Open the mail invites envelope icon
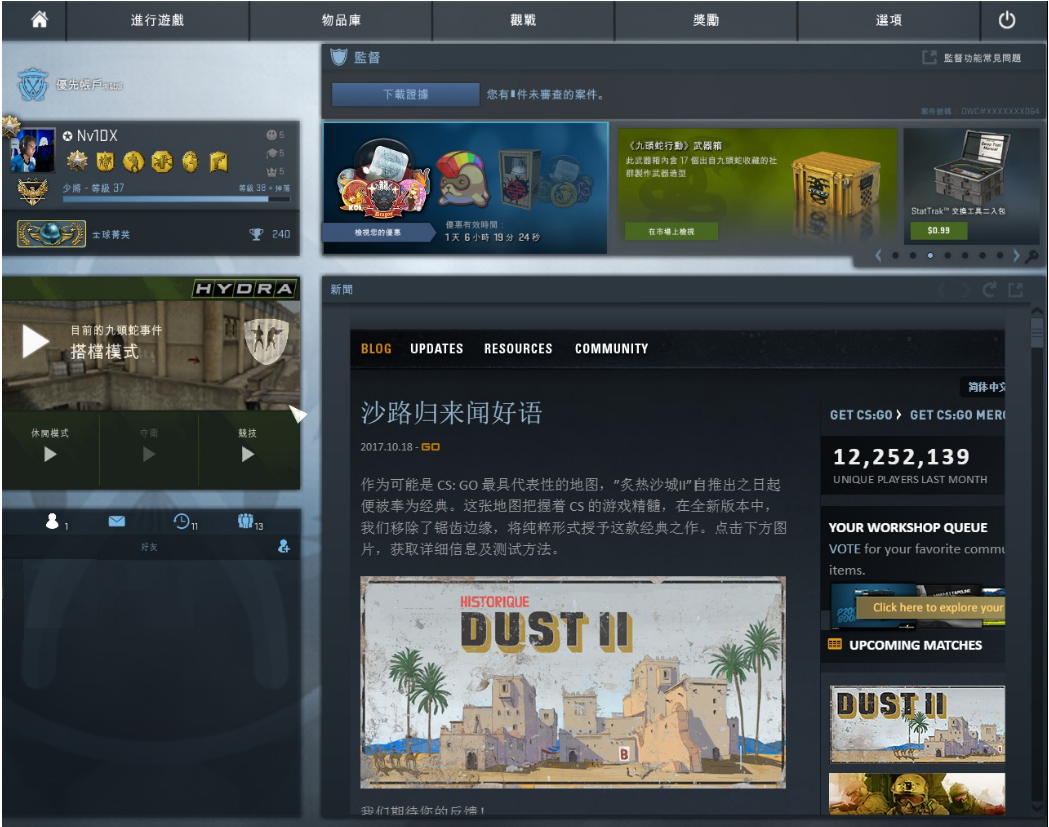This screenshot has width=1049, height=827. [x=116, y=521]
